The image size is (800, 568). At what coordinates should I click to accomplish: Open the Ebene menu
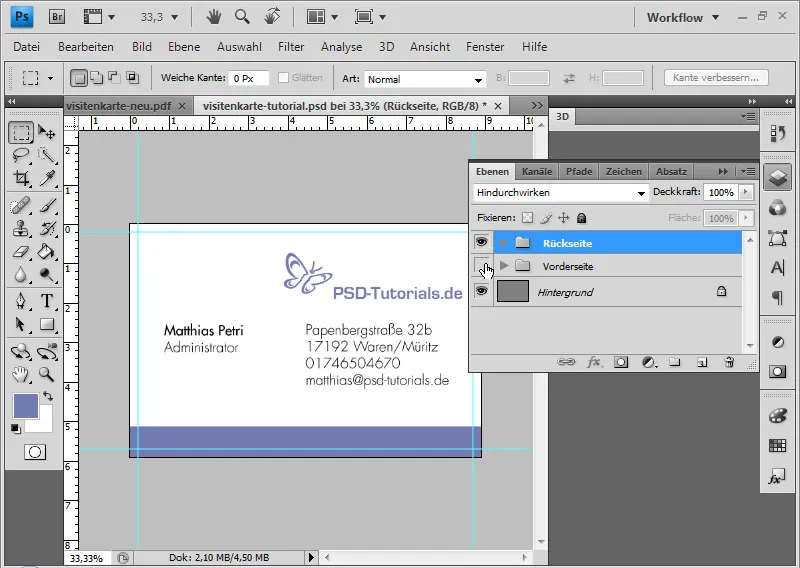click(x=184, y=47)
